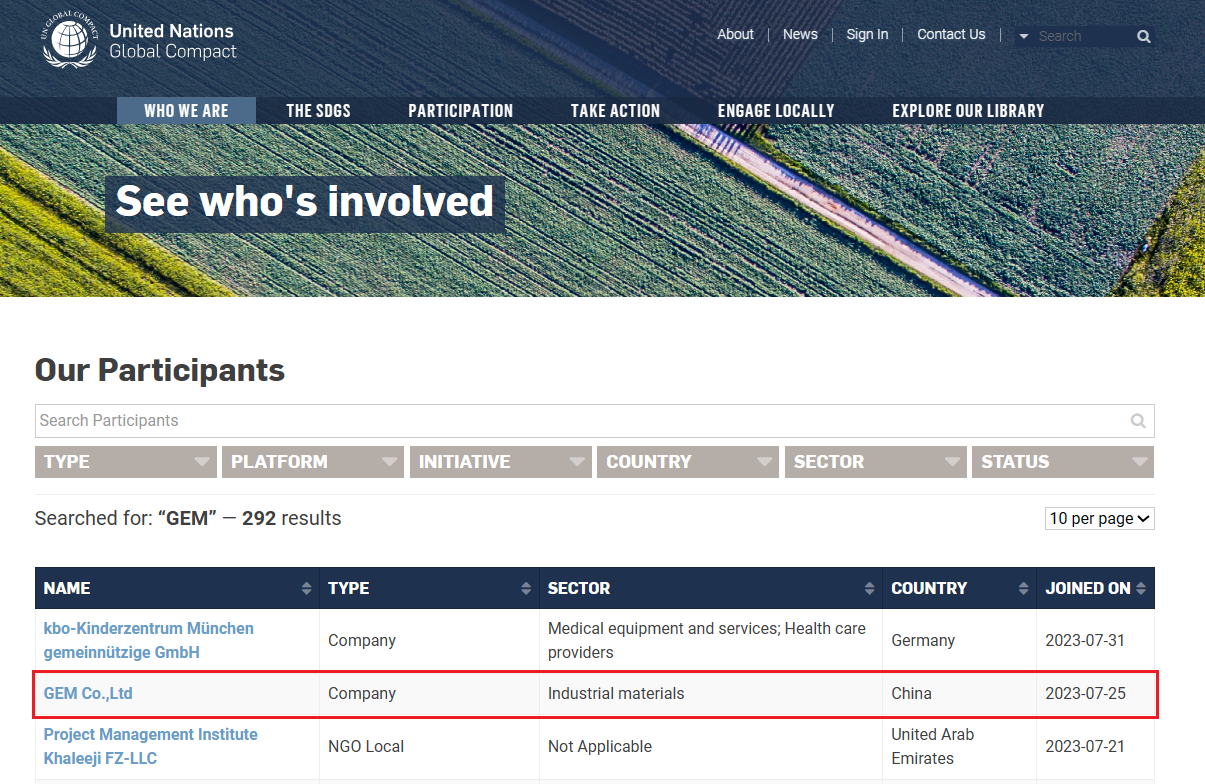Open the header search scope dropdown arrow

pyautogui.click(x=1023, y=37)
